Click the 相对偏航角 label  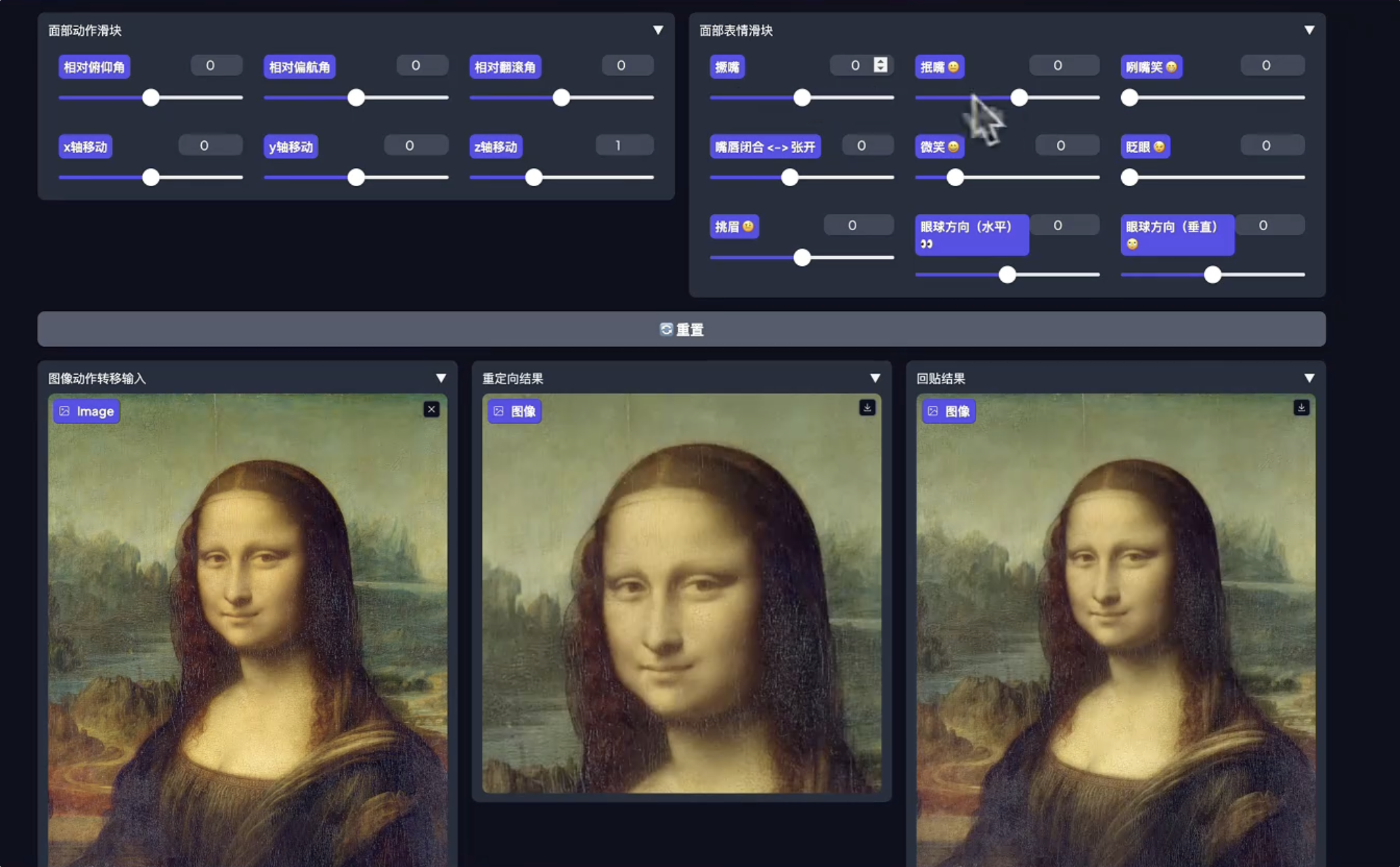pos(299,67)
